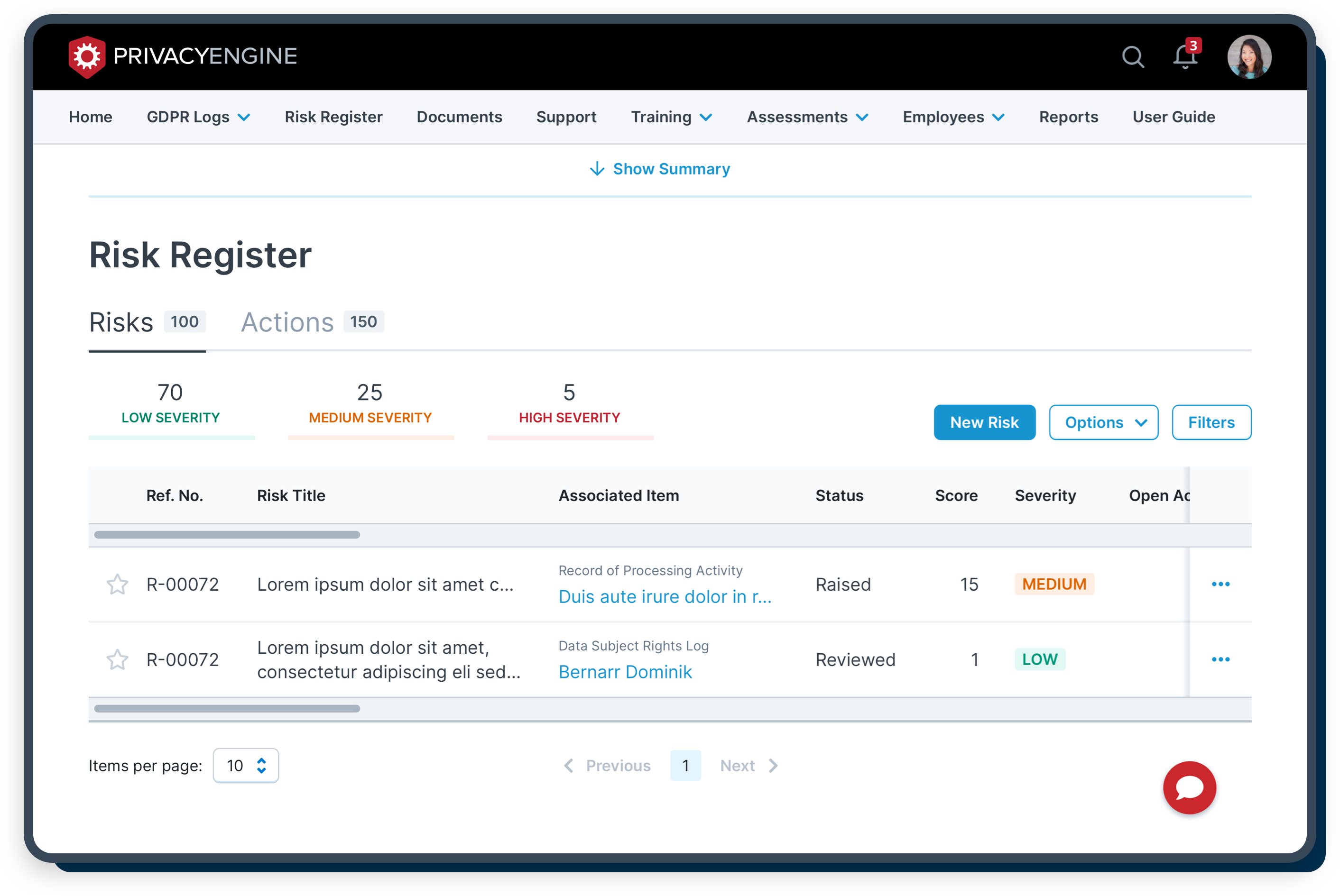This screenshot has width=1340, height=896.
Task: Click the New Risk button
Action: point(984,422)
